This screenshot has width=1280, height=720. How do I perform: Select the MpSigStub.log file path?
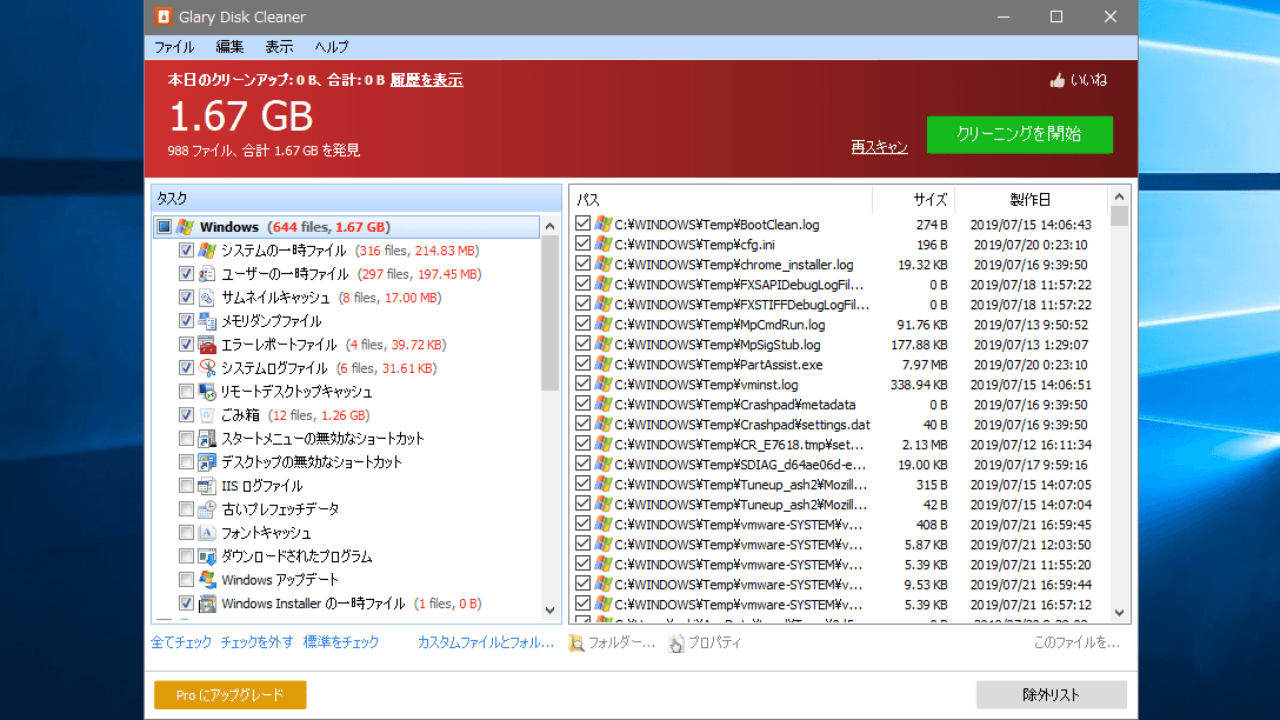point(717,344)
